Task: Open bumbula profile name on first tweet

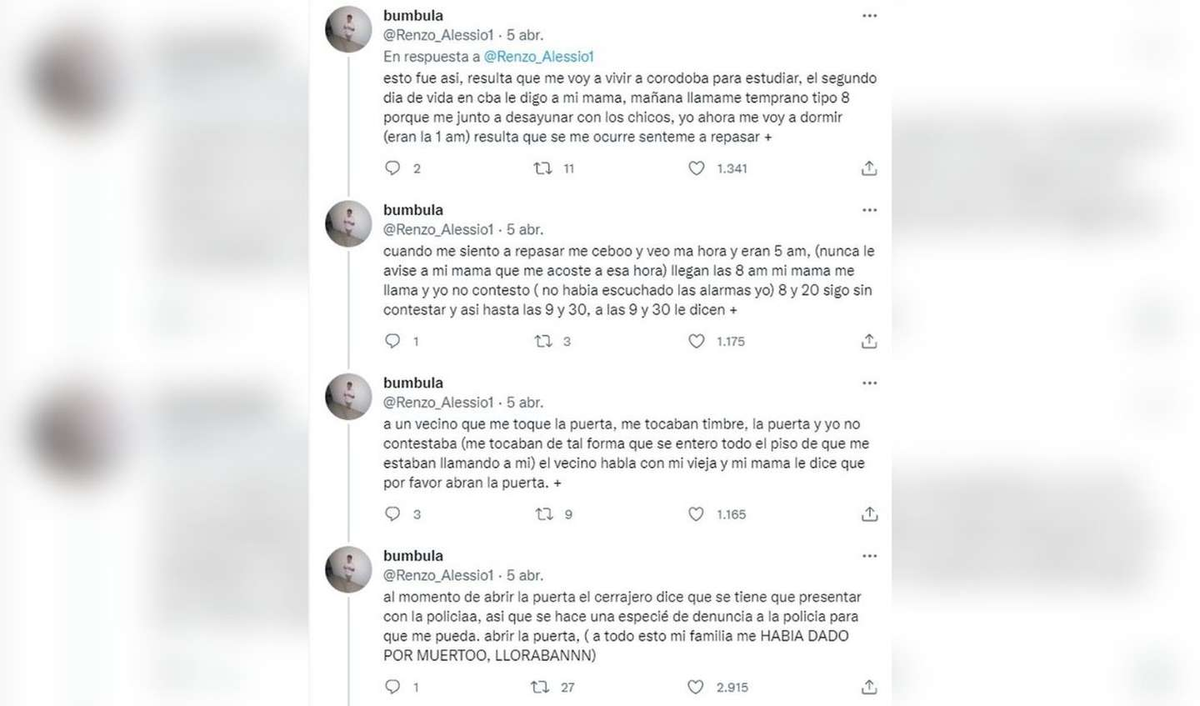Action: point(413,15)
